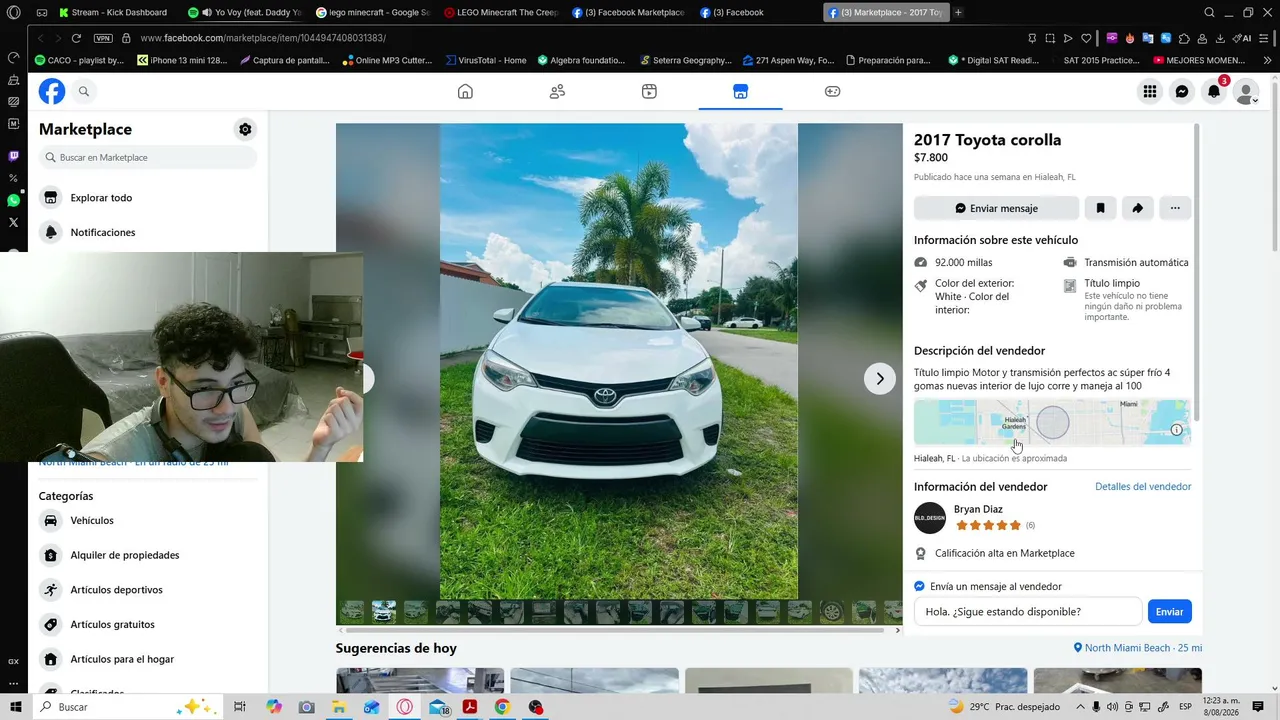The height and width of the screenshot is (720, 1280).
Task: Change location North Miami Beach · 25 mi
Action: click(1137, 648)
